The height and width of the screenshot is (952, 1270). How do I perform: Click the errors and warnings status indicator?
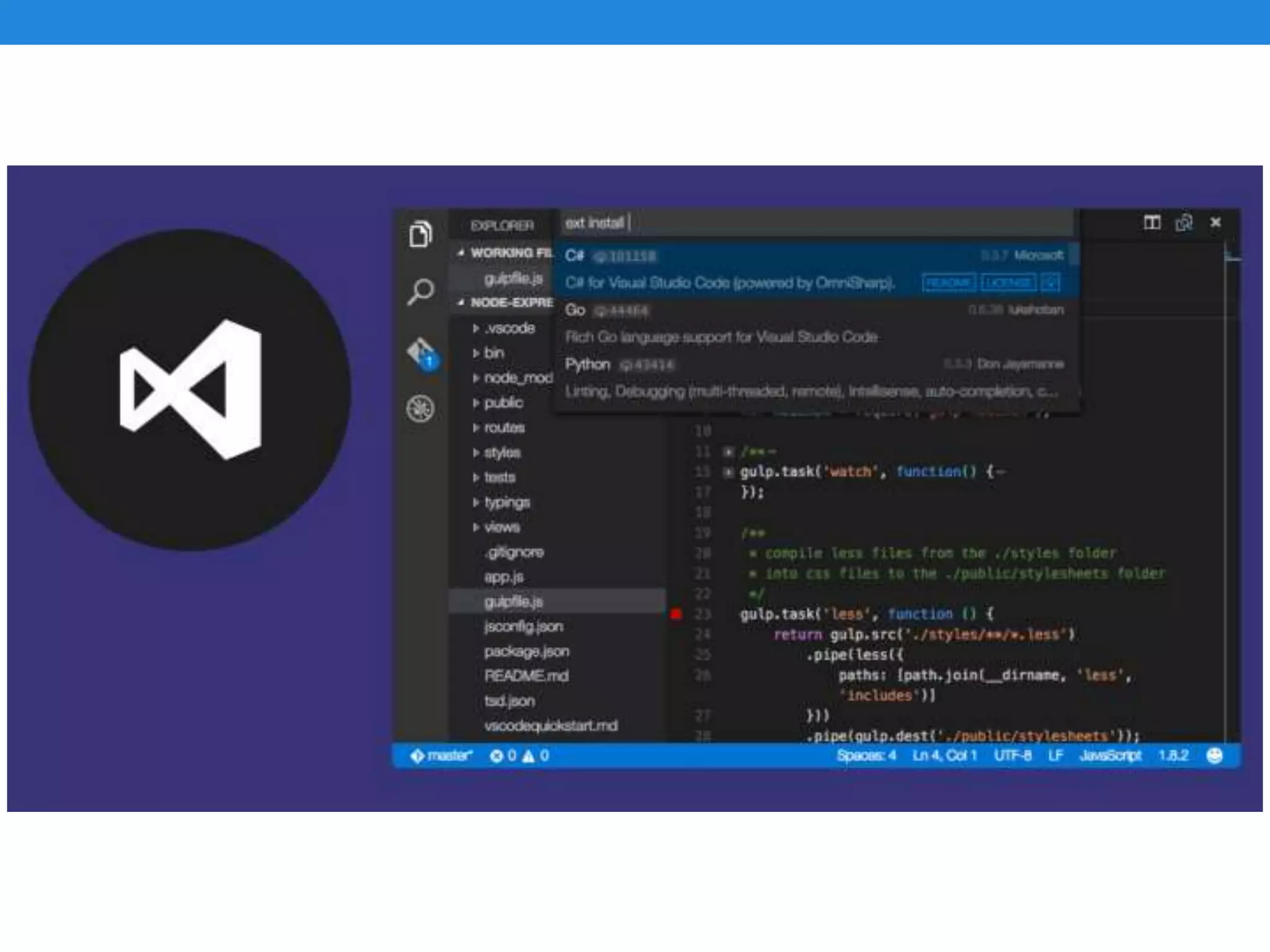(519, 756)
